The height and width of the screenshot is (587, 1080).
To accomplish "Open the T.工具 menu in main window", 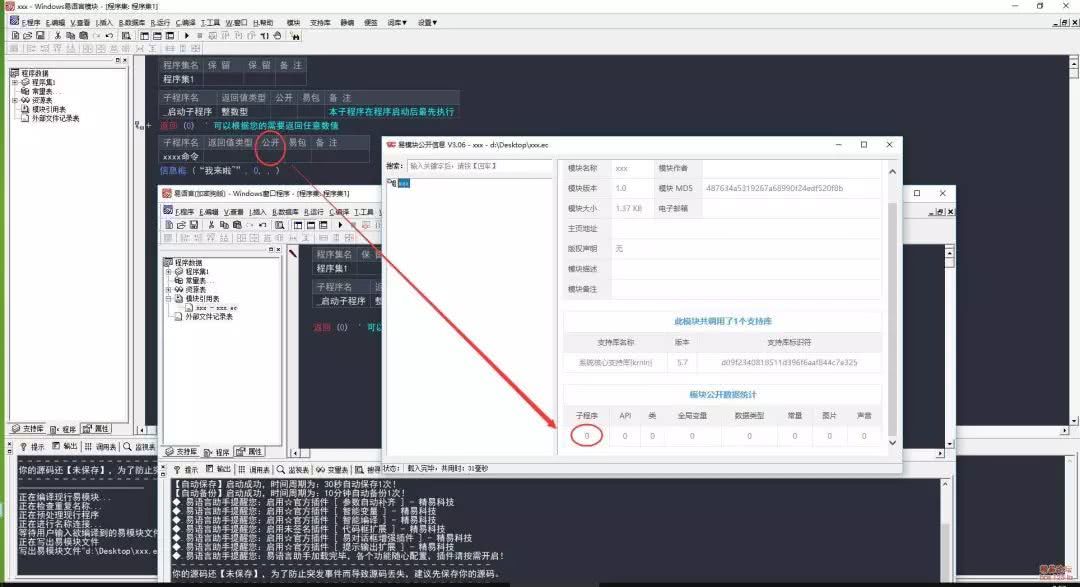I will (210, 21).
